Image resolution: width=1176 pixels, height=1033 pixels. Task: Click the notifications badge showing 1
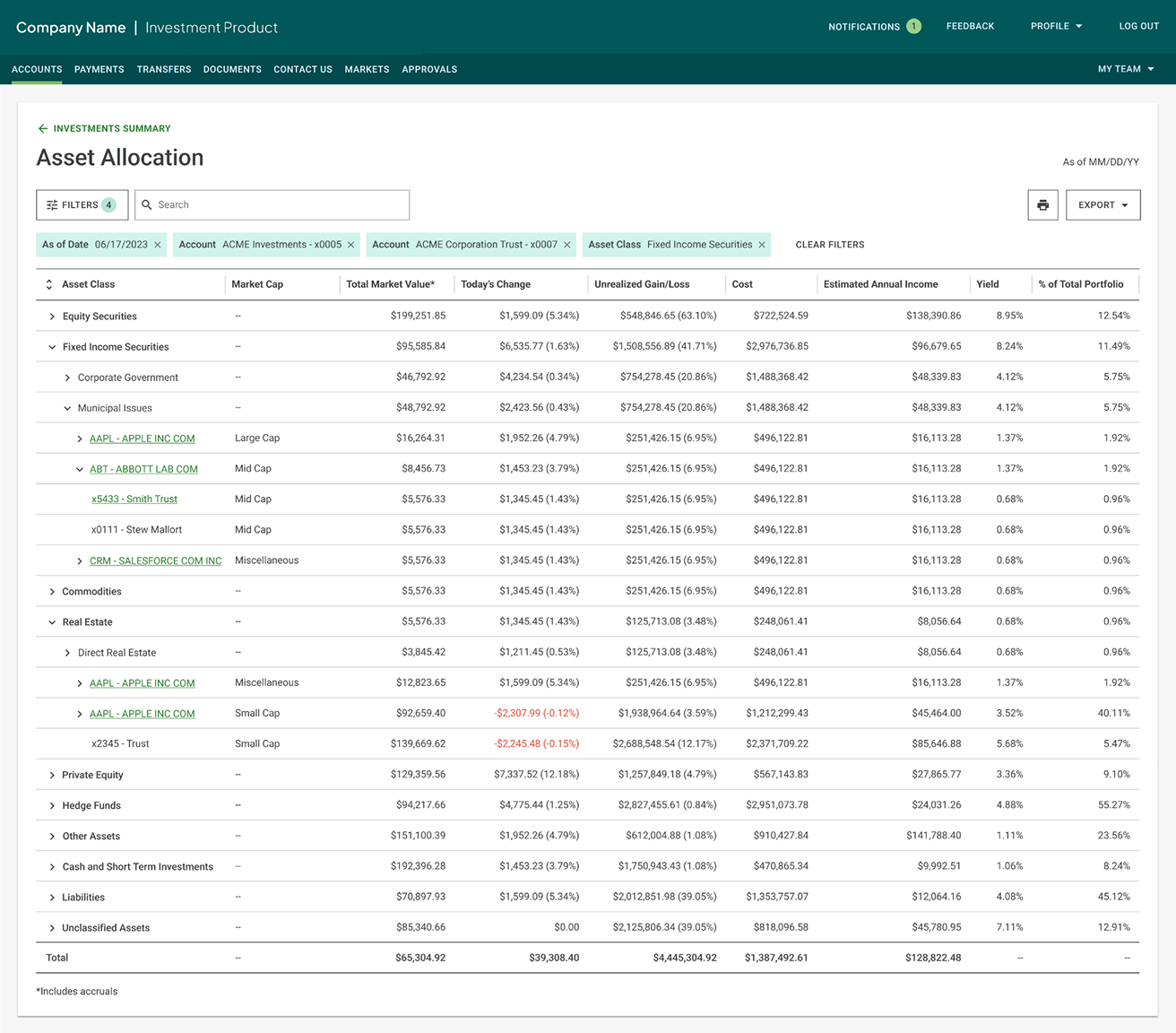(x=913, y=26)
